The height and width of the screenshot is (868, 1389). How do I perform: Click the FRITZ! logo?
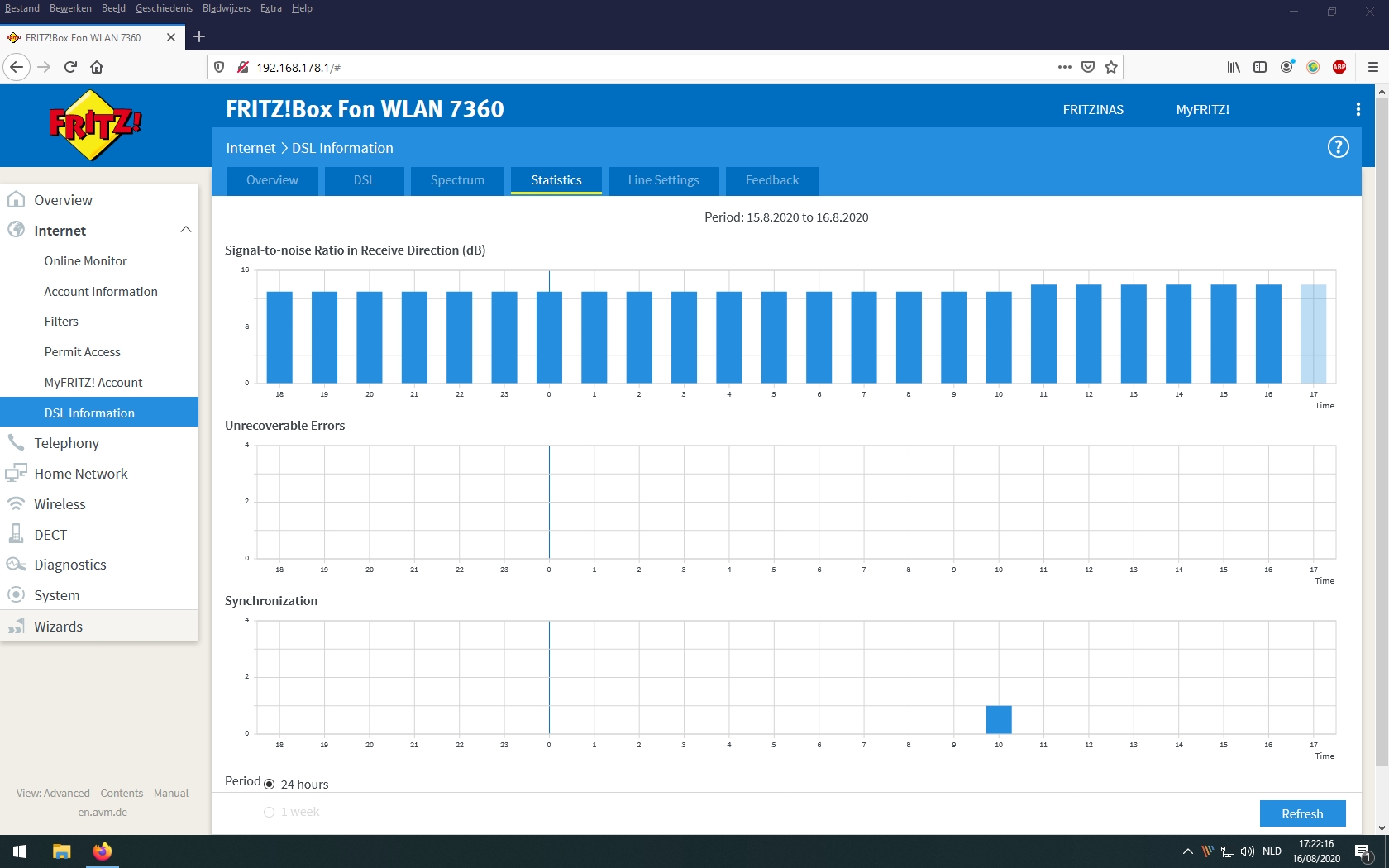pos(95,125)
